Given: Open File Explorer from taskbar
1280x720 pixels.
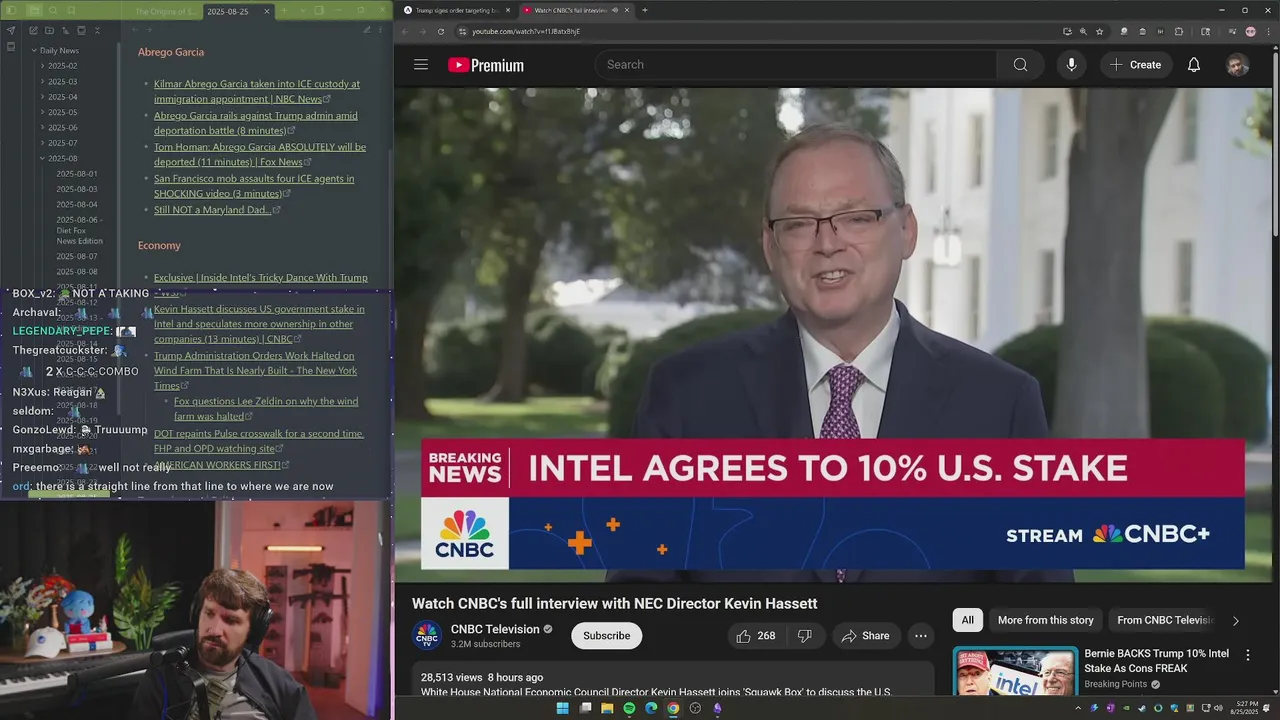Looking at the screenshot, I should [x=607, y=708].
